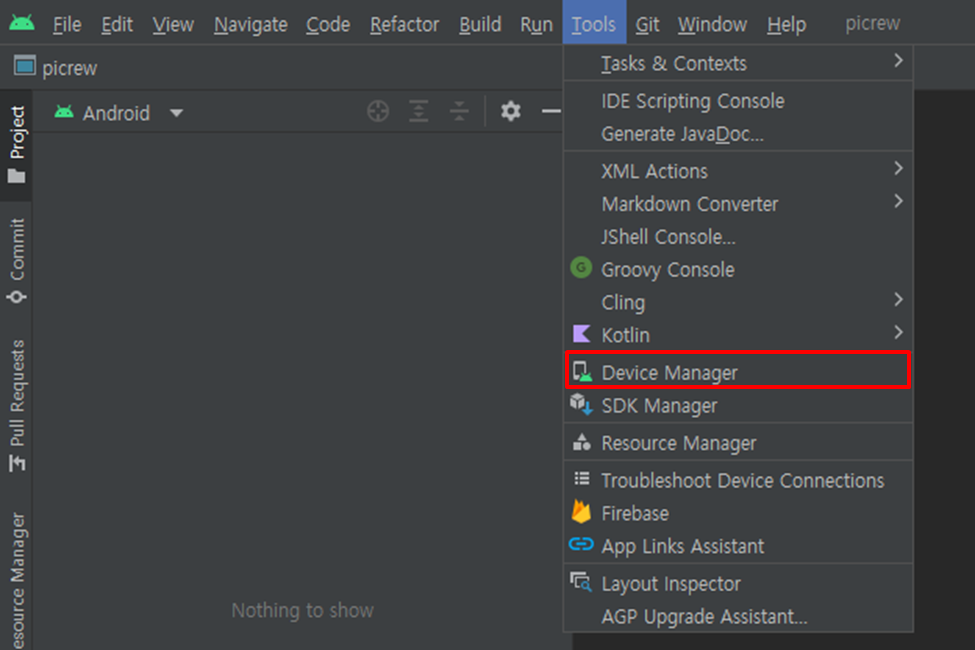Click the Resource Manager shapes icon
Image resolution: width=975 pixels, height=650 pixels.
pyautogui.click(x=581, y=442)
